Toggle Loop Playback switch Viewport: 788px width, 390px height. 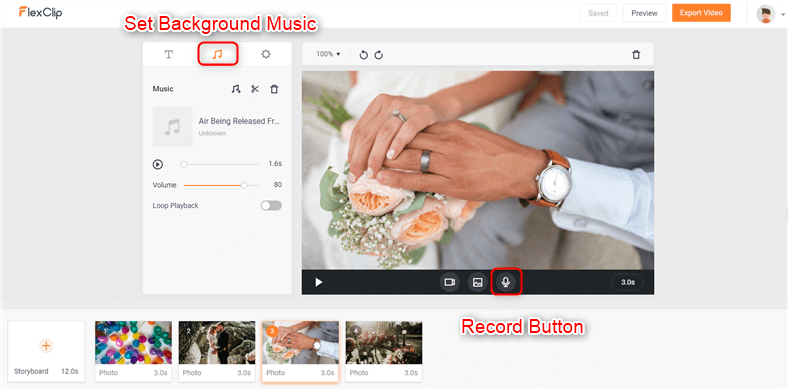[x=271, y=206]
